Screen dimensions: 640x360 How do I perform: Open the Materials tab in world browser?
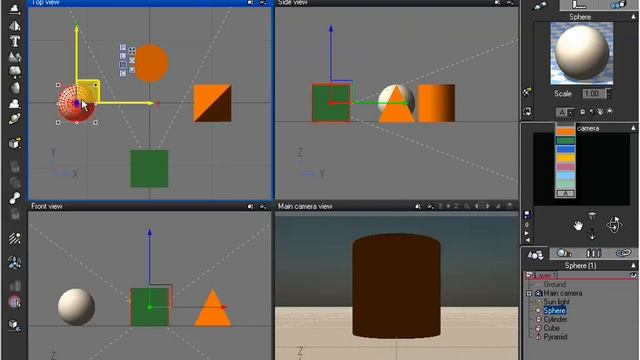(564, 253)
